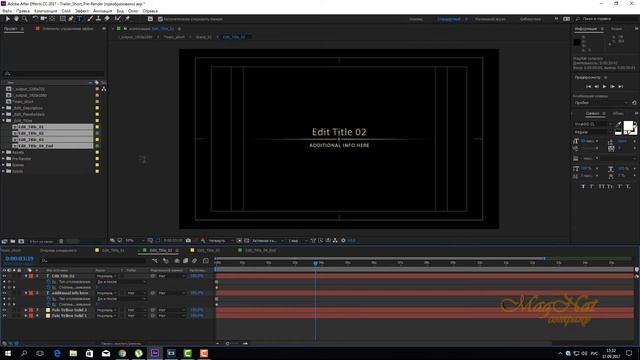Click the Graph Editor icon in timeline
This screenshot has width=640, height=360.
point(205,260)
